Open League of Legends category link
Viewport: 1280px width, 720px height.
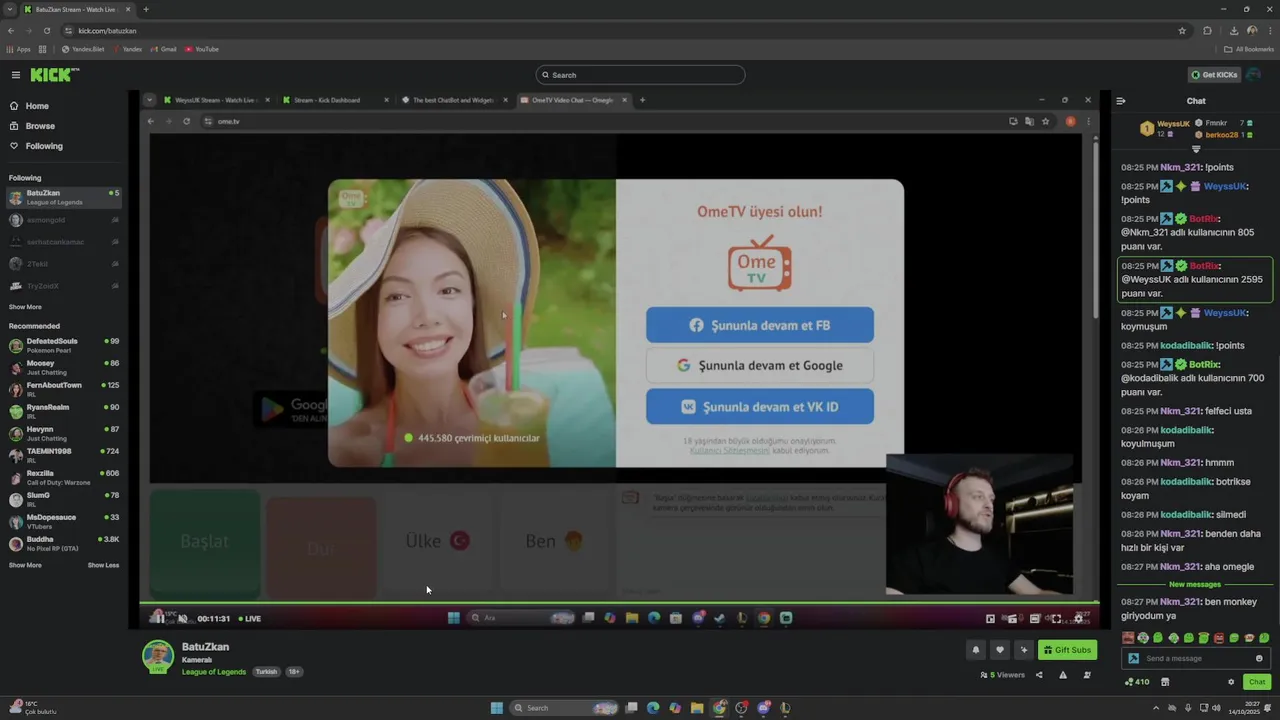(214, 672)
